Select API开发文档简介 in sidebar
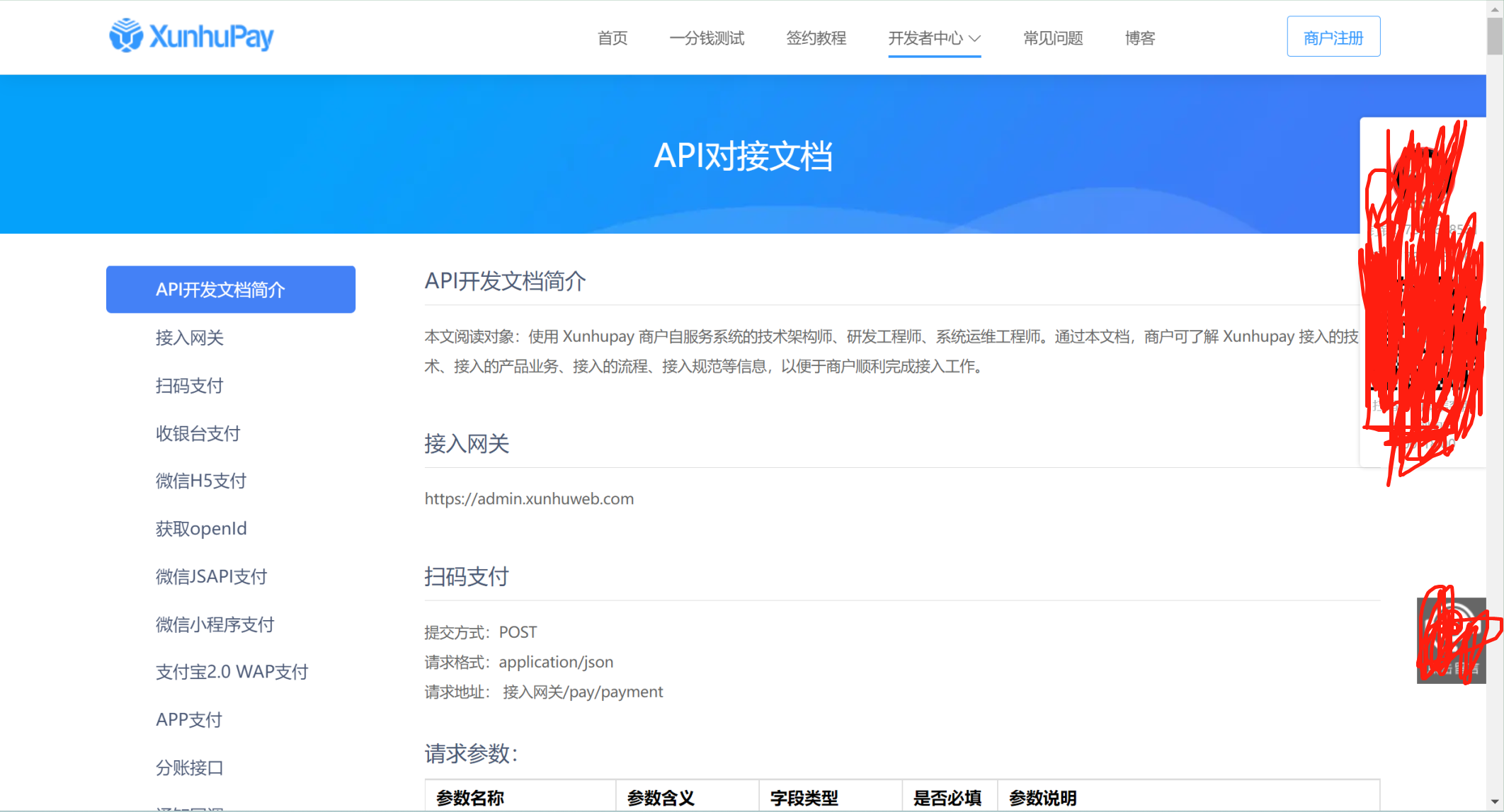 click(231, 290)
